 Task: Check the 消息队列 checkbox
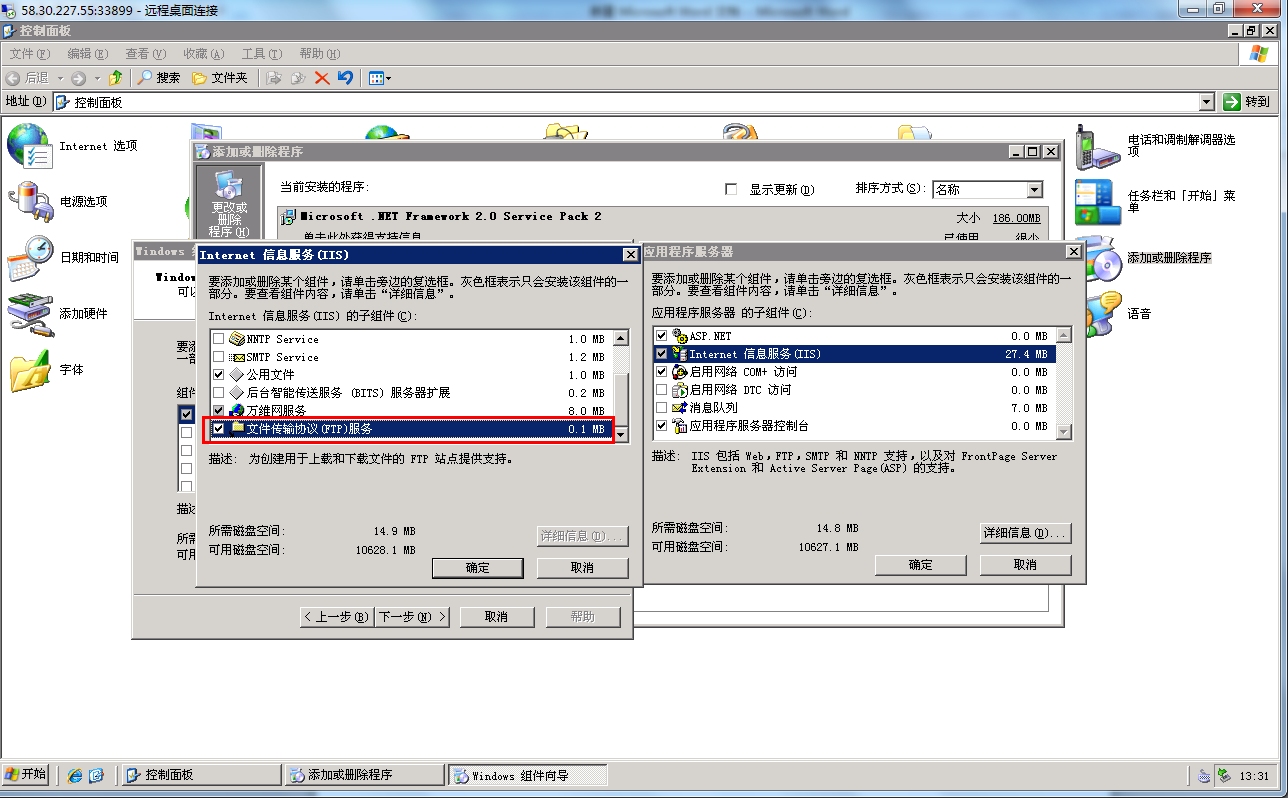click(x=661, y=408)
